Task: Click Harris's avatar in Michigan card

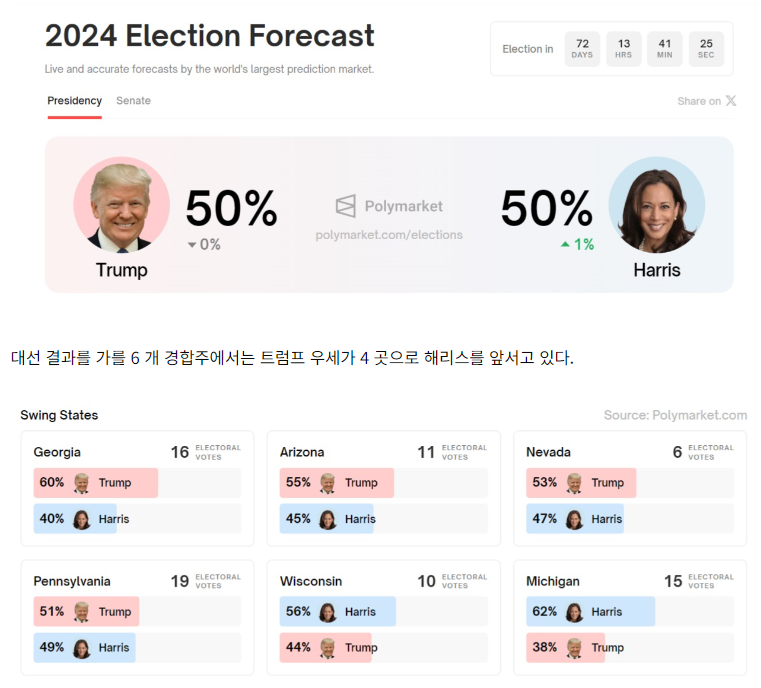Action: pos(575,612)
